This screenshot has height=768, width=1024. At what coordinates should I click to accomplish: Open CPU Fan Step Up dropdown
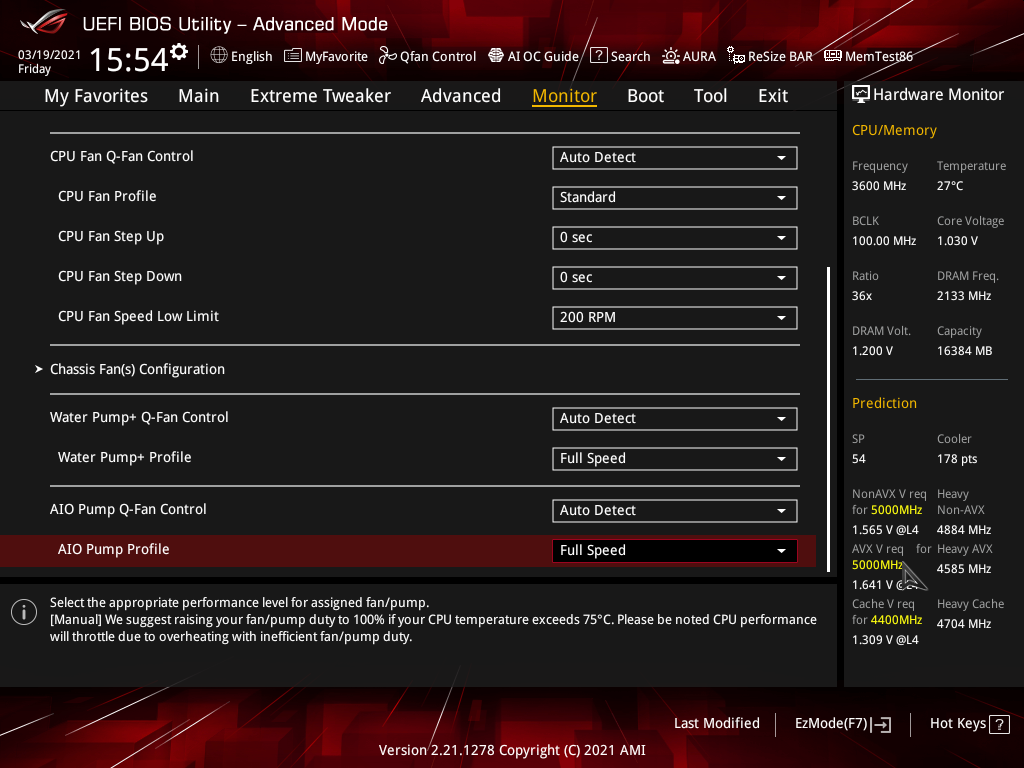point(675,238)
